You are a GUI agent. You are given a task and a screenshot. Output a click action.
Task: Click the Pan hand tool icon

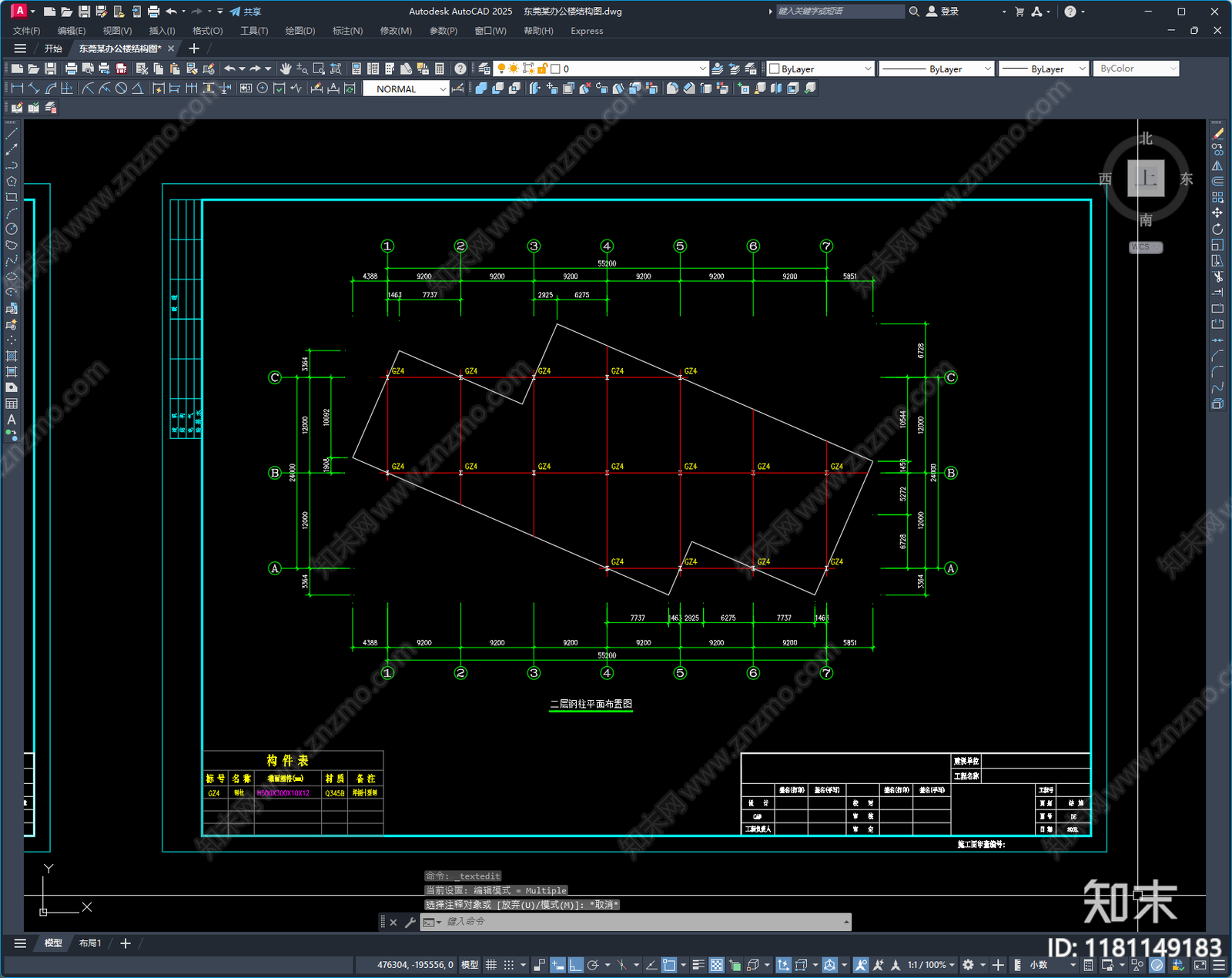pos(286,69)
